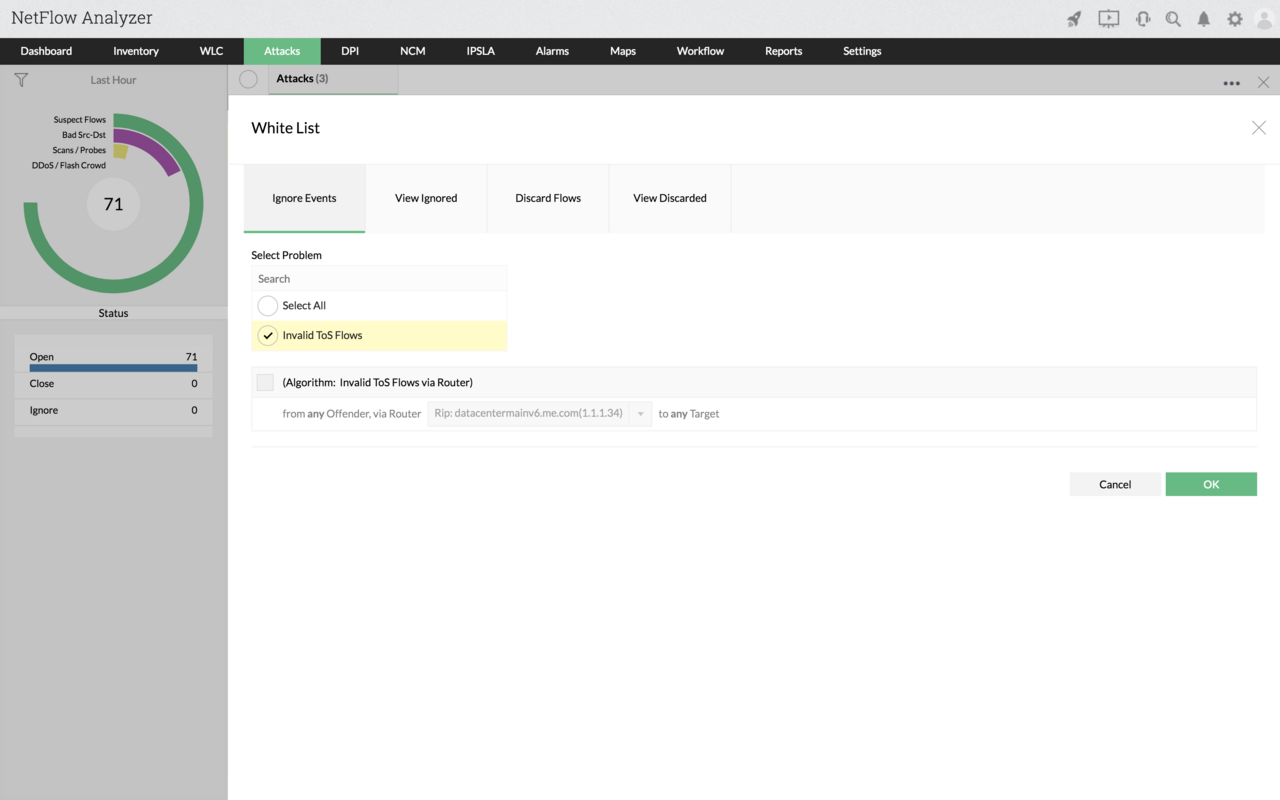This screenshot has height=800, width=1280.
Task: Open the Maps menu
Action: coord(623,51)
